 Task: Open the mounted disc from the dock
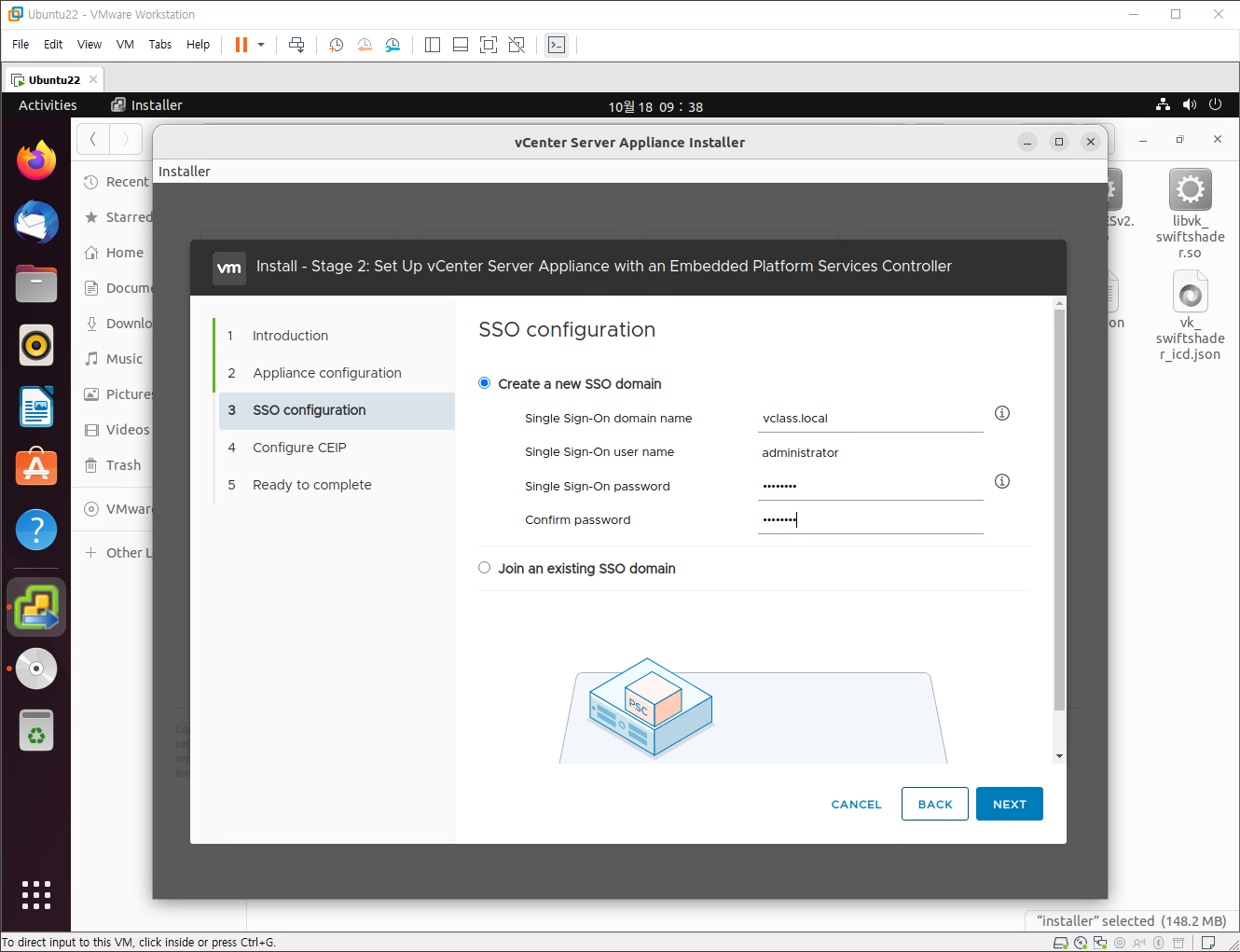point(36,669)
